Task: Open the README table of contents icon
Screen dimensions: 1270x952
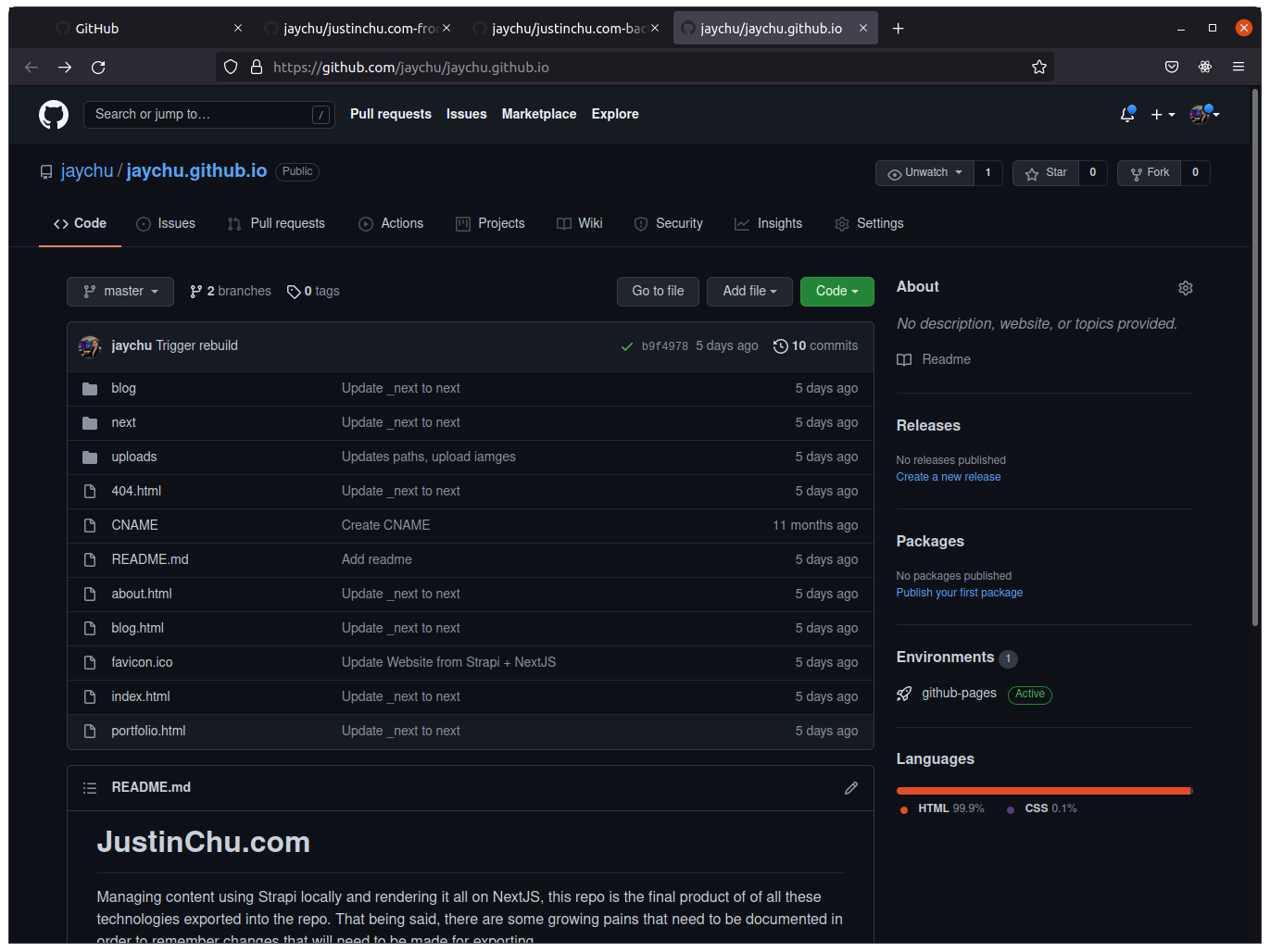Action: (90, 788)
